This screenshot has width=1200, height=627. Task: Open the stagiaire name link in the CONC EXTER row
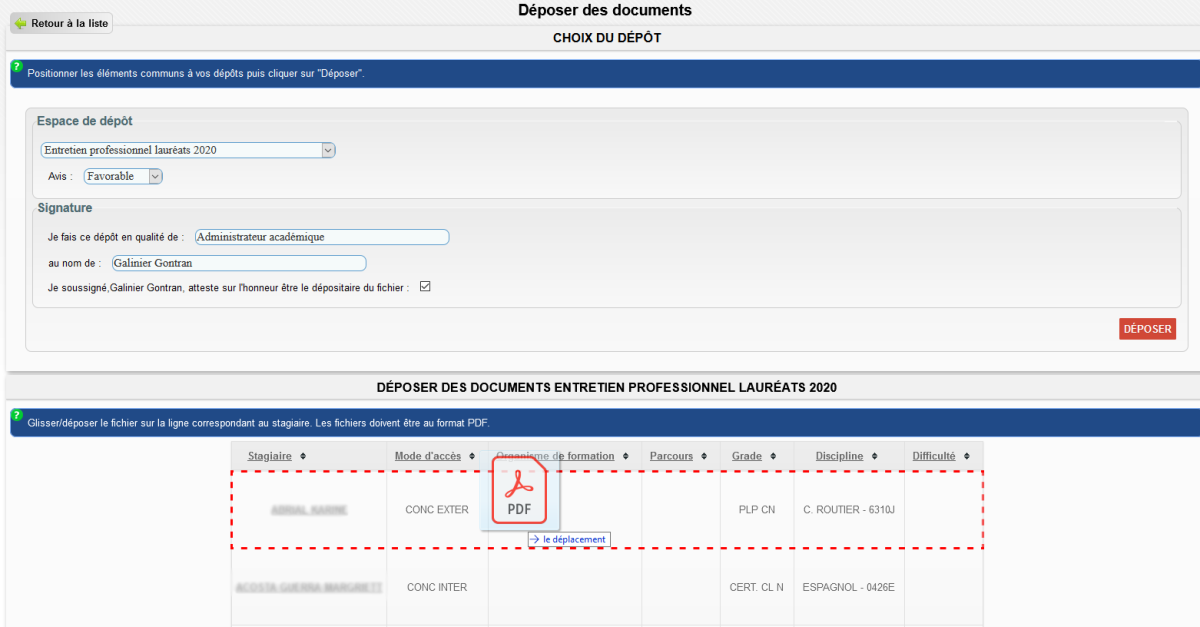point(309,510)
